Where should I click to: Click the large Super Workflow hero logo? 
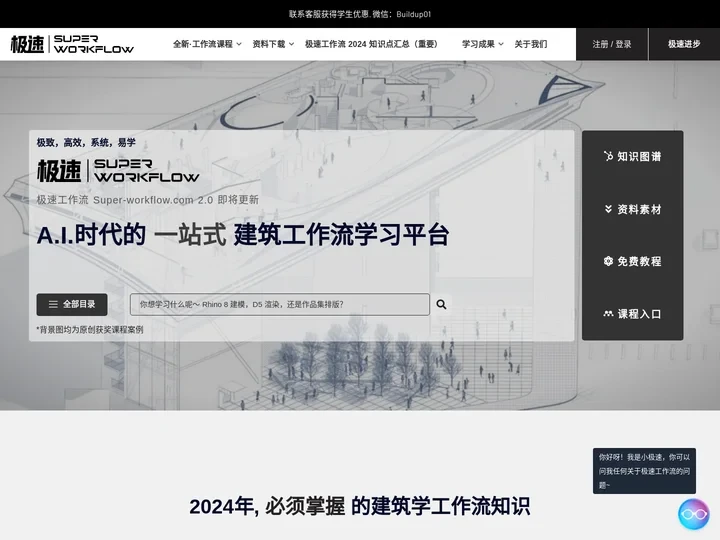coord(118,170)
